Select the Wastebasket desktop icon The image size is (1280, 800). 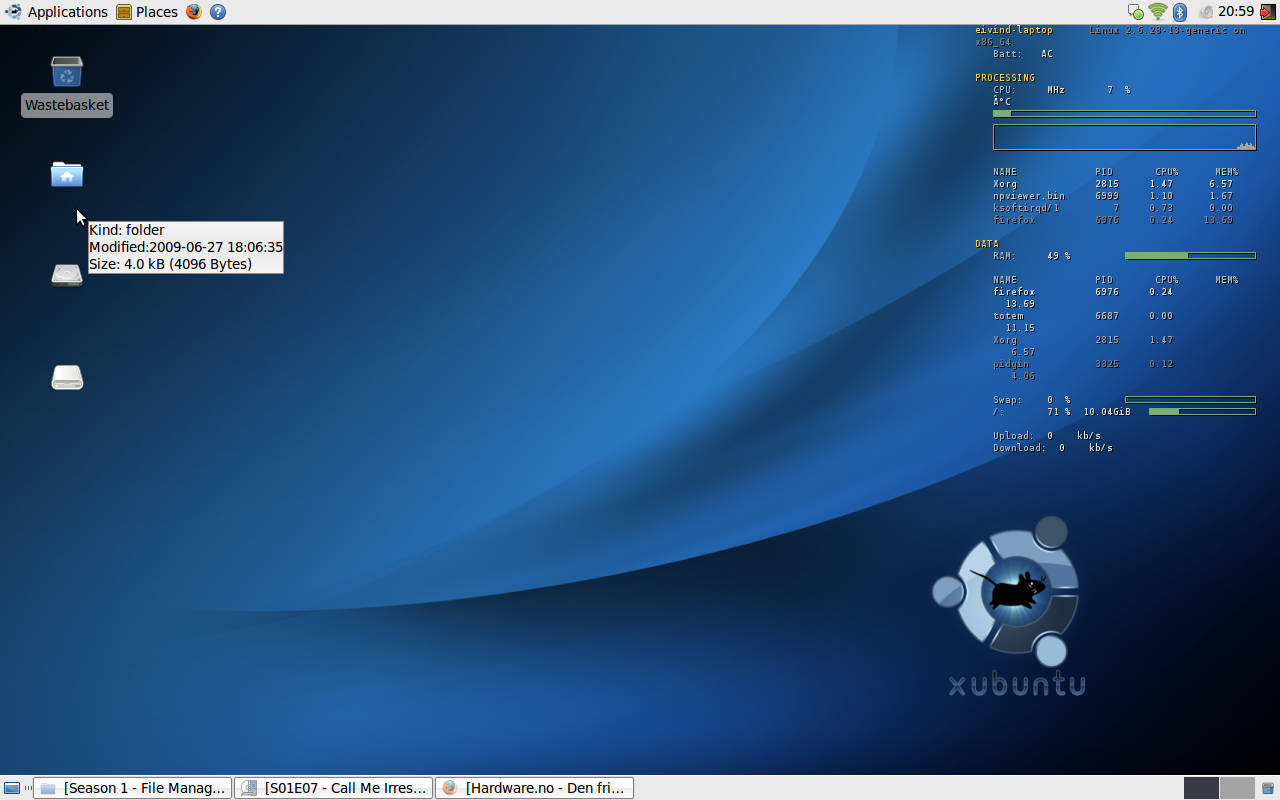[67, 71]
